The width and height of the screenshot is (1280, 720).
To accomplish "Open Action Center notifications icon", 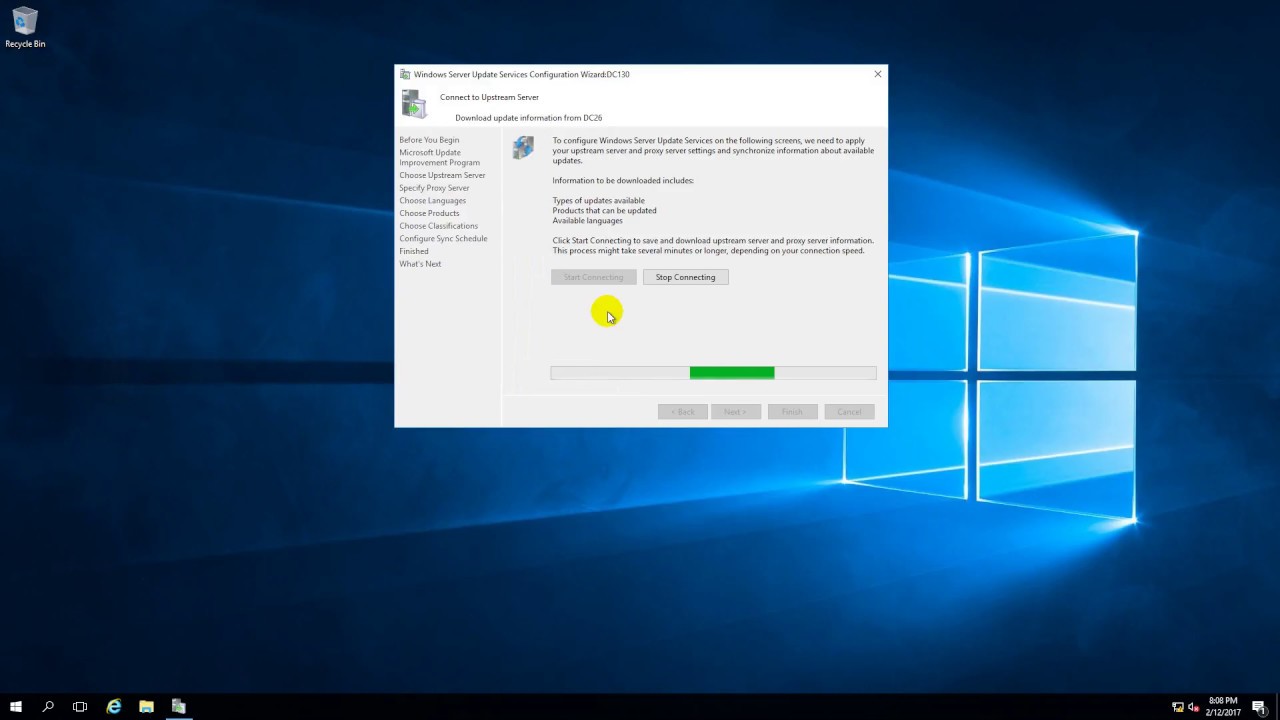I will pos(1259,707).
